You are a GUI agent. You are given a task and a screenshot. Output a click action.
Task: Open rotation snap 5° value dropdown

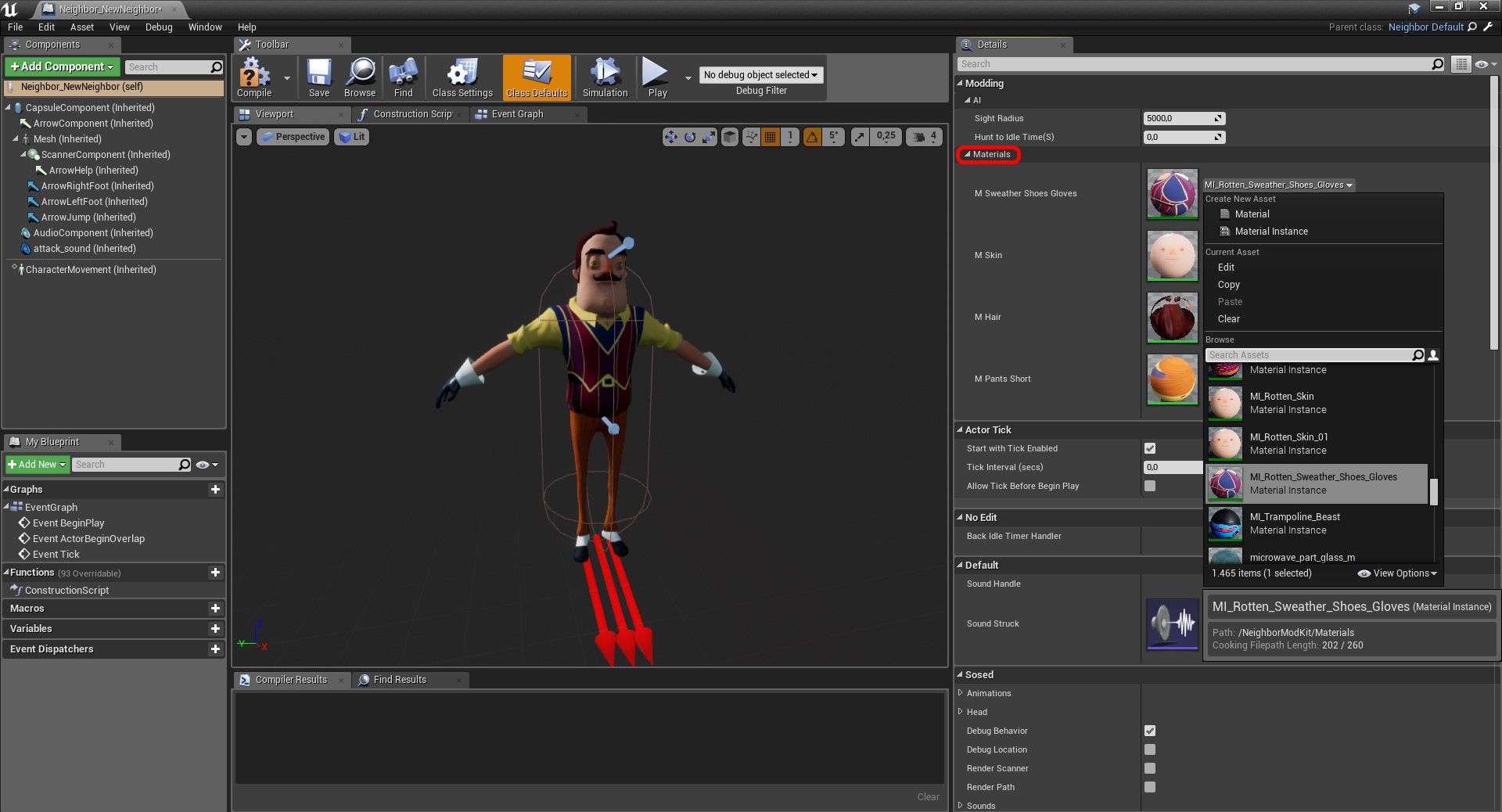[834, 137]
